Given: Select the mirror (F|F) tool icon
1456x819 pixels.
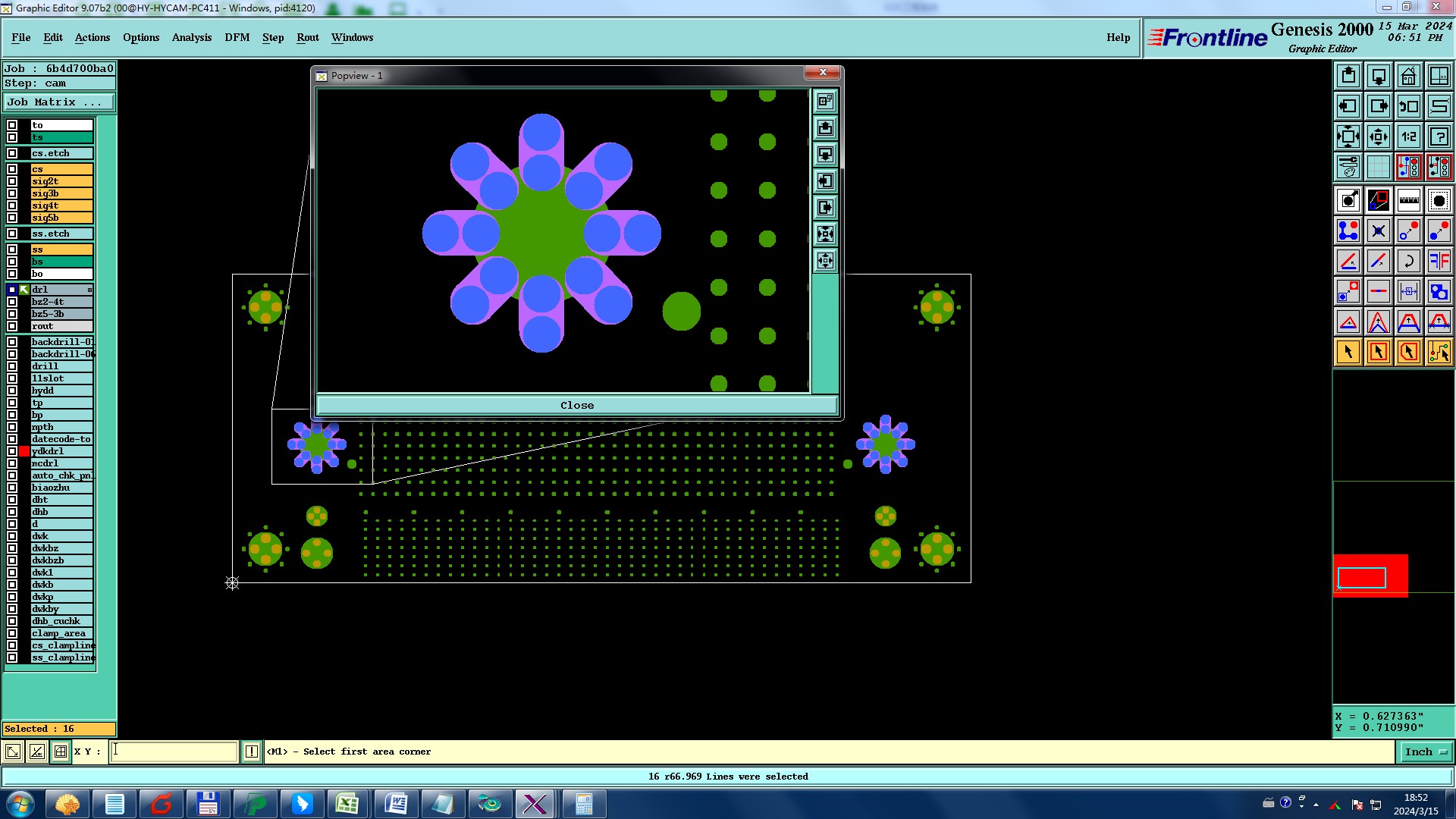Looking at the screenshot, I should click(x=1439, y=261).
